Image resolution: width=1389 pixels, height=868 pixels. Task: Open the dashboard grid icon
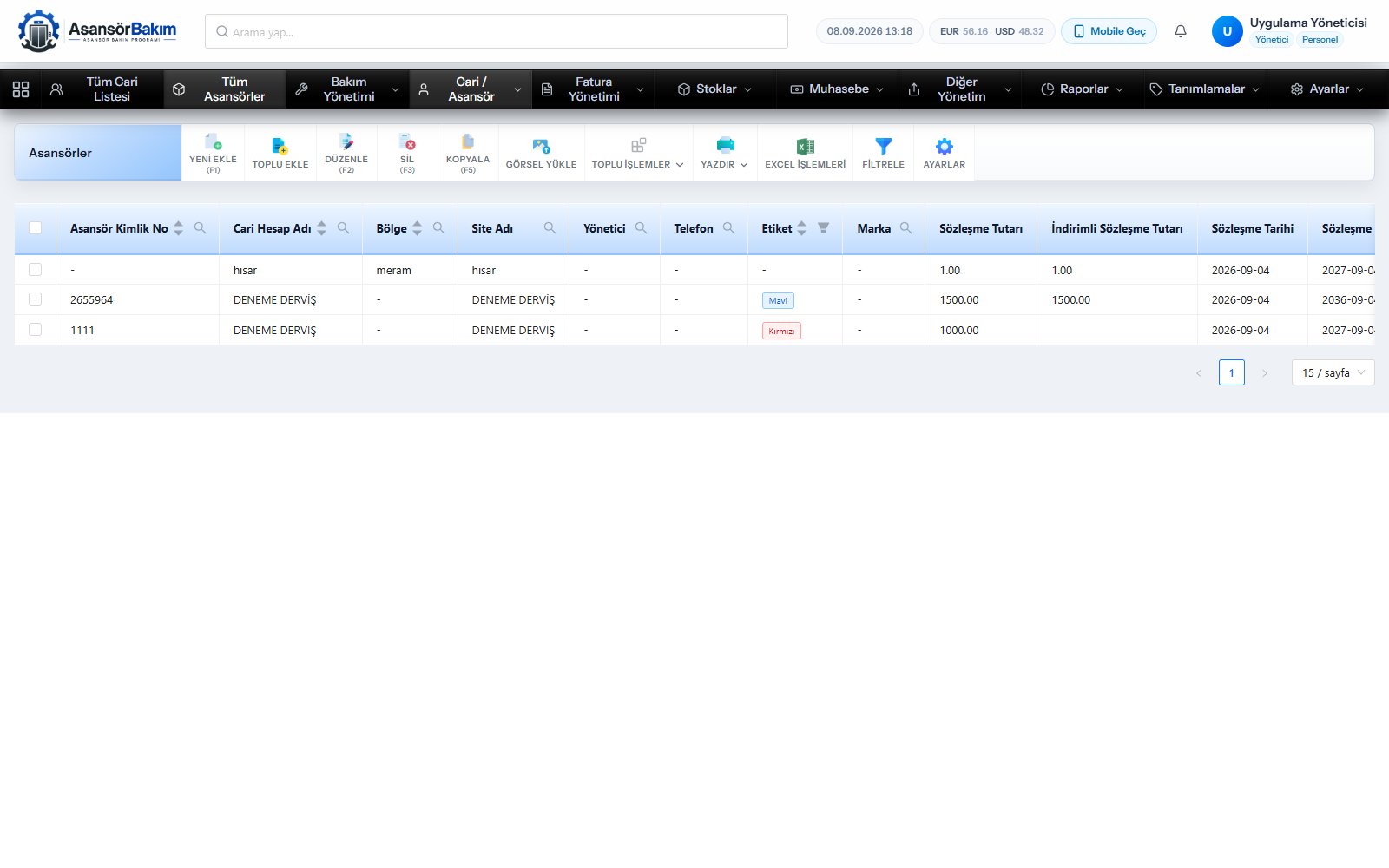click(x=21, y=89)
